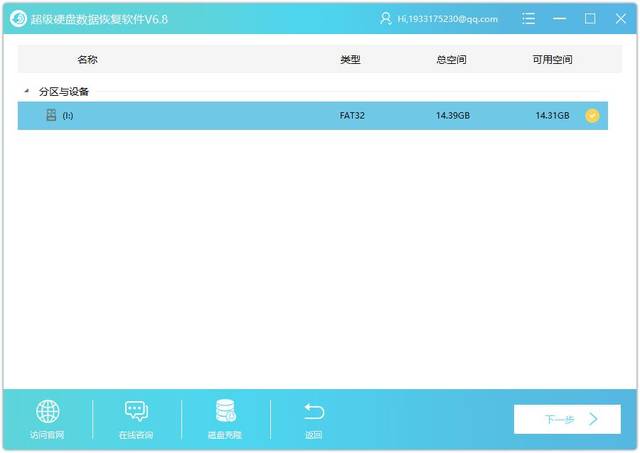Maximize the data recovery window
Screen dimensions: 640x453
click(x=590, y=18)
